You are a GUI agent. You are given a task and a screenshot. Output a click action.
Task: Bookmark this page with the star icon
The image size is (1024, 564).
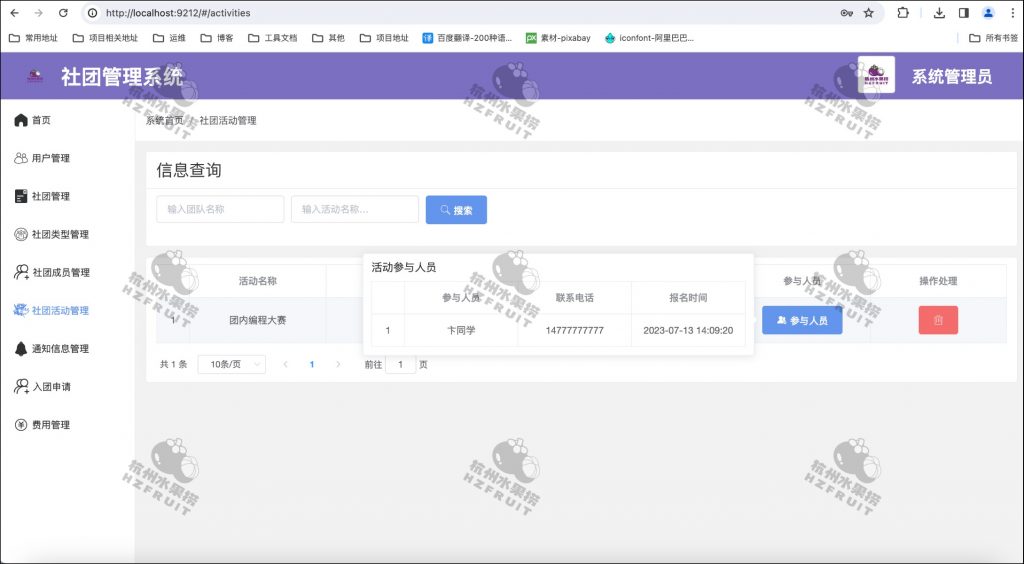[869, 13]
